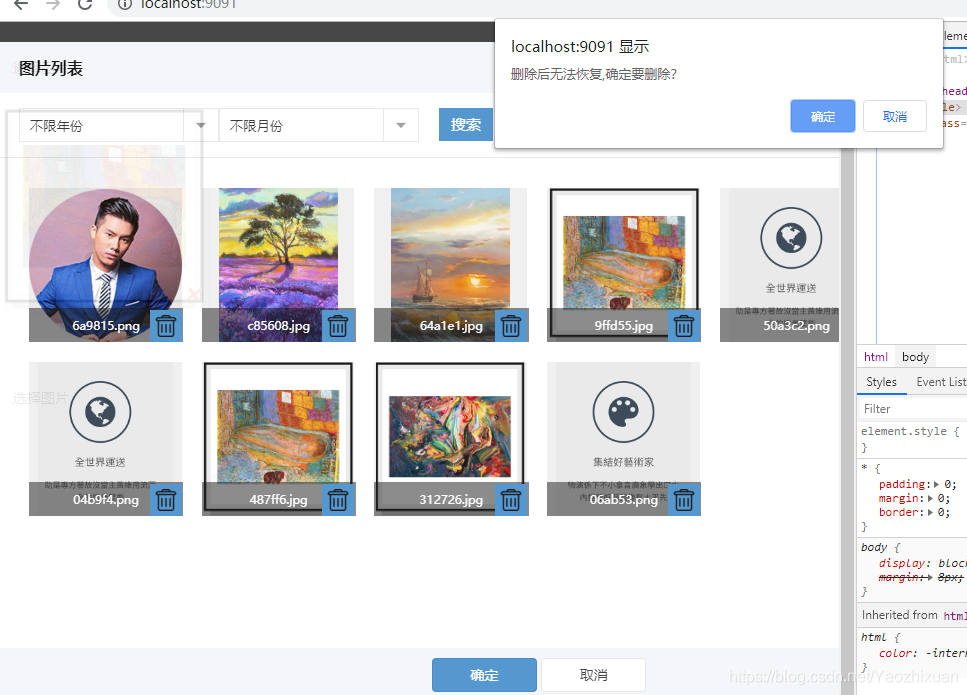Select the html breadcrumb in DevTools
The width and height of the screenshot is (967, 695).
click(x=876, y=357)
